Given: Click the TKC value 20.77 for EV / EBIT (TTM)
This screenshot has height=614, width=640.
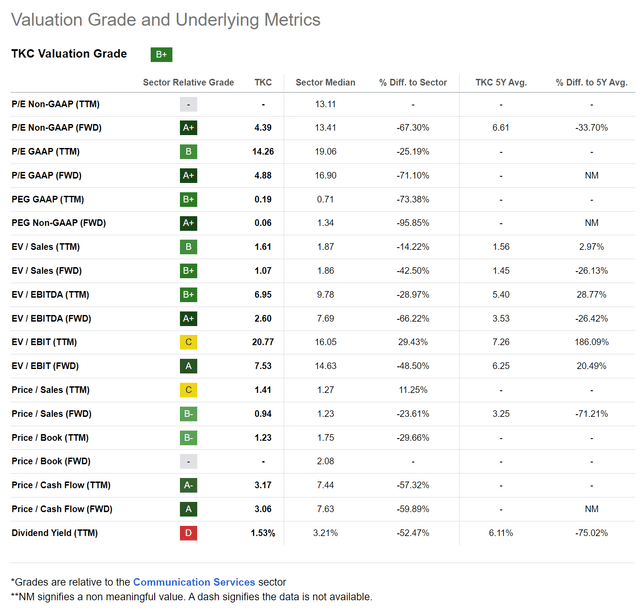Looking at the screenshot, I should point(263,342).
